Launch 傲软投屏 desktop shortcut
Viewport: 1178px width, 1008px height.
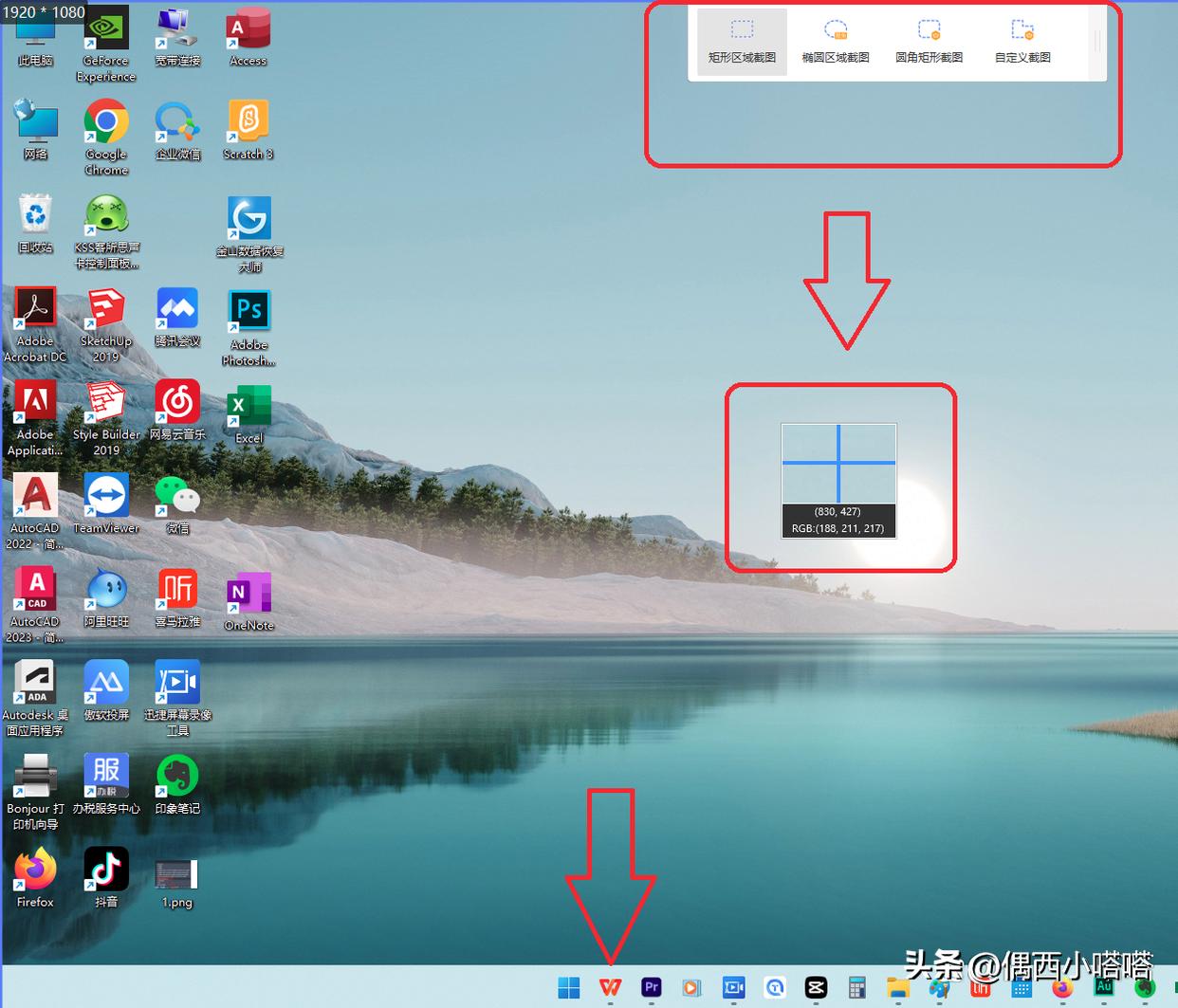coord(106,690)
